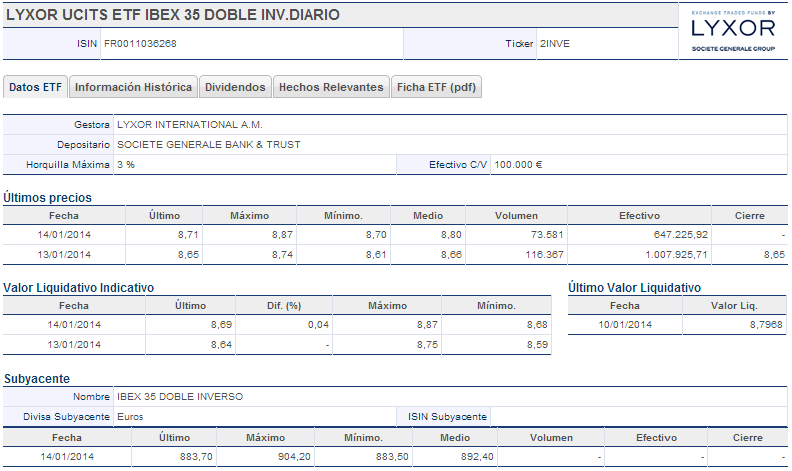Click the Lyxor logo image
The image size is (792, 471).
click(733, 30)
